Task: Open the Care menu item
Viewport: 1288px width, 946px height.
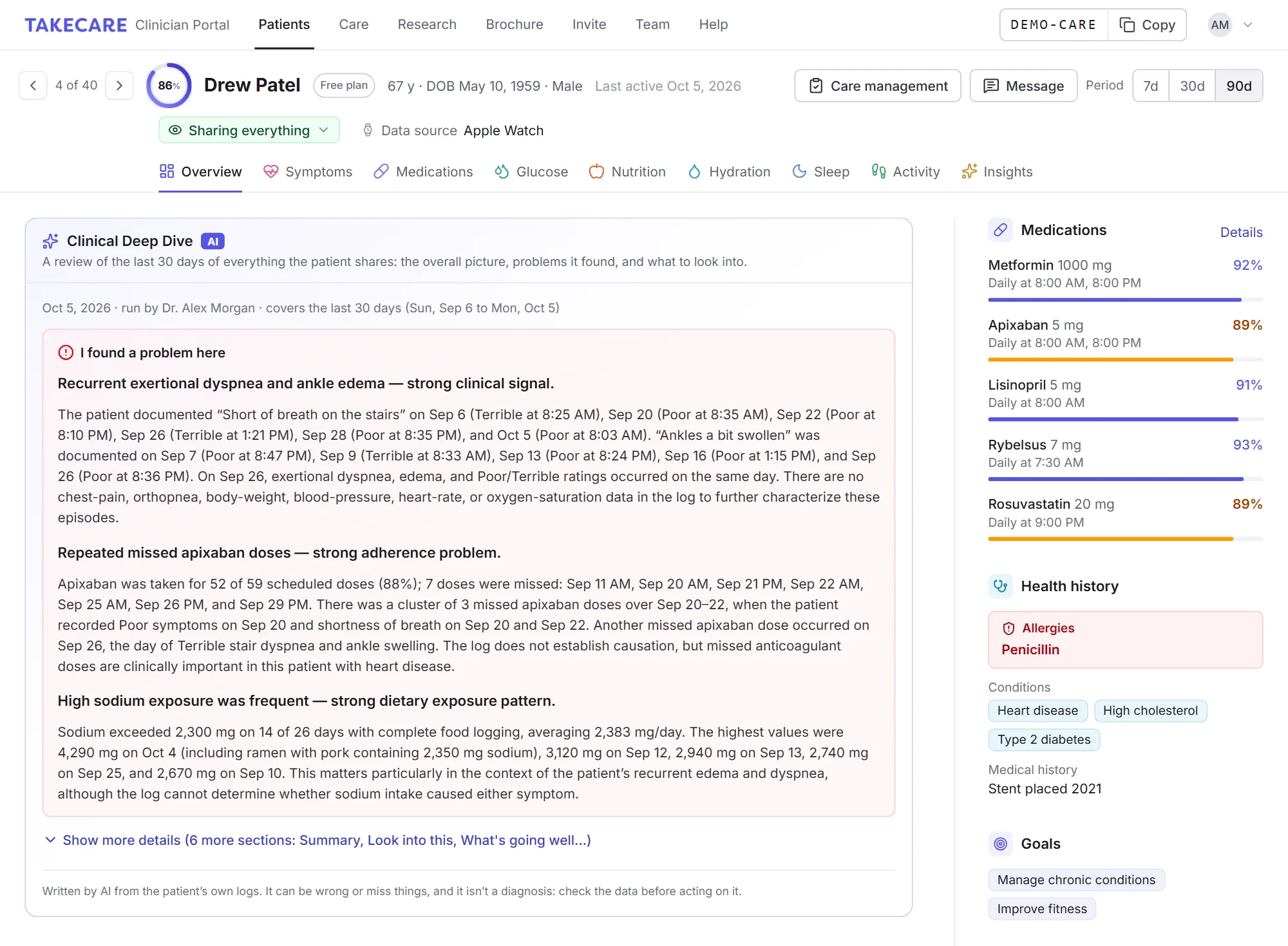Action: pos(354,24)
